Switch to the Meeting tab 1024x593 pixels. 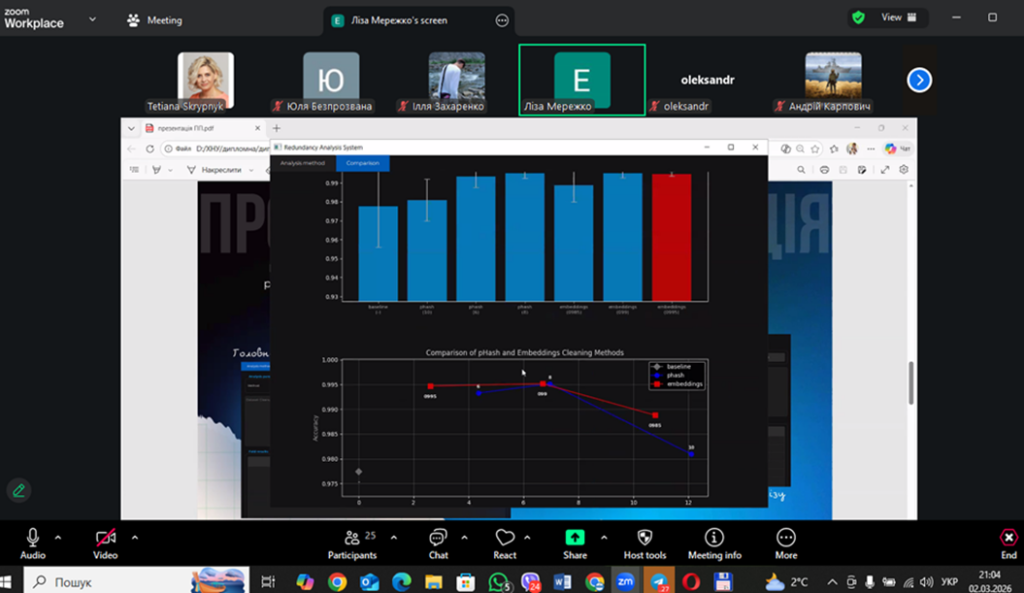[155, 19]
